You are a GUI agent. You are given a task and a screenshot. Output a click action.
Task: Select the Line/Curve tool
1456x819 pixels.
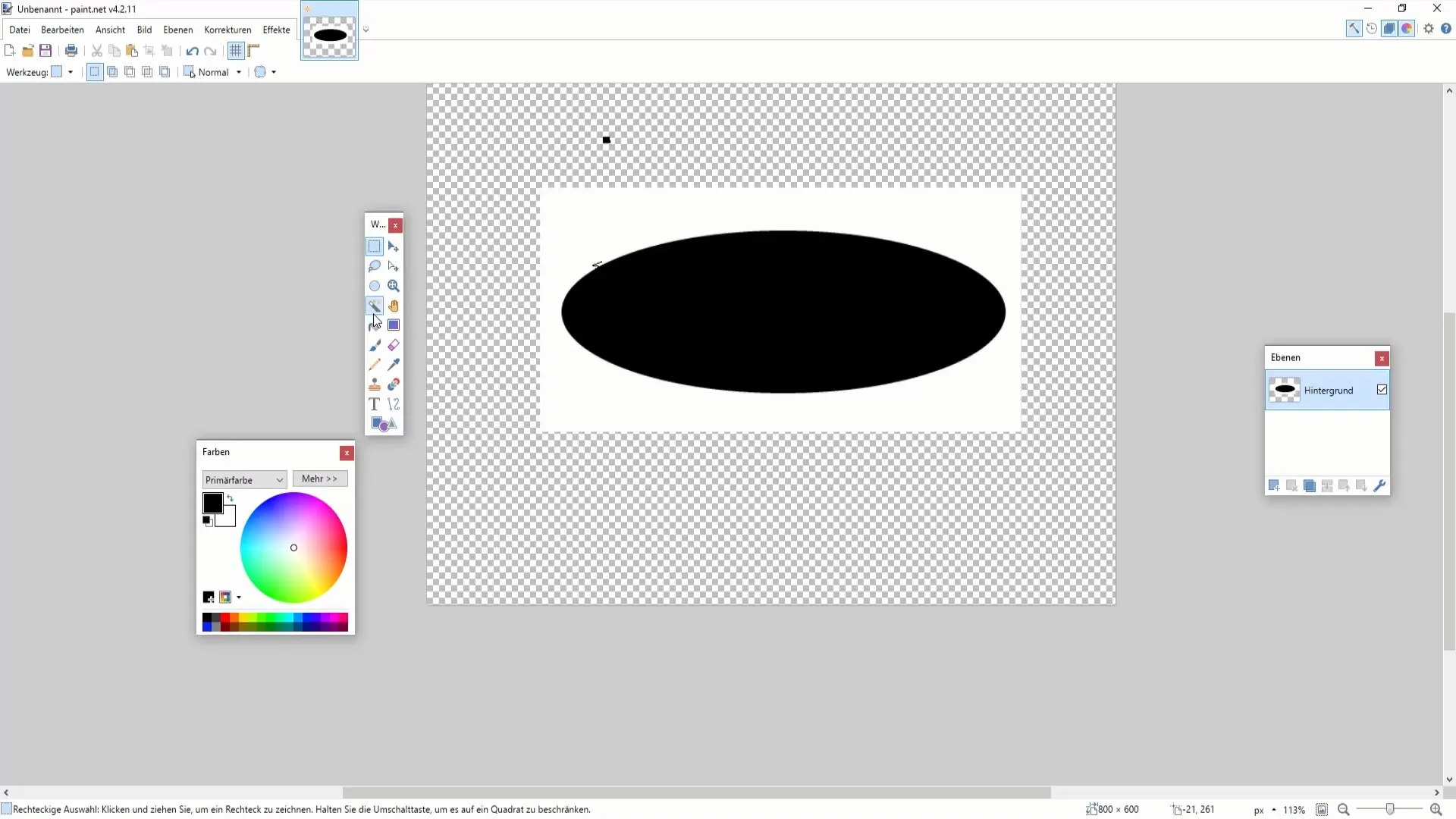pos(394,404)
